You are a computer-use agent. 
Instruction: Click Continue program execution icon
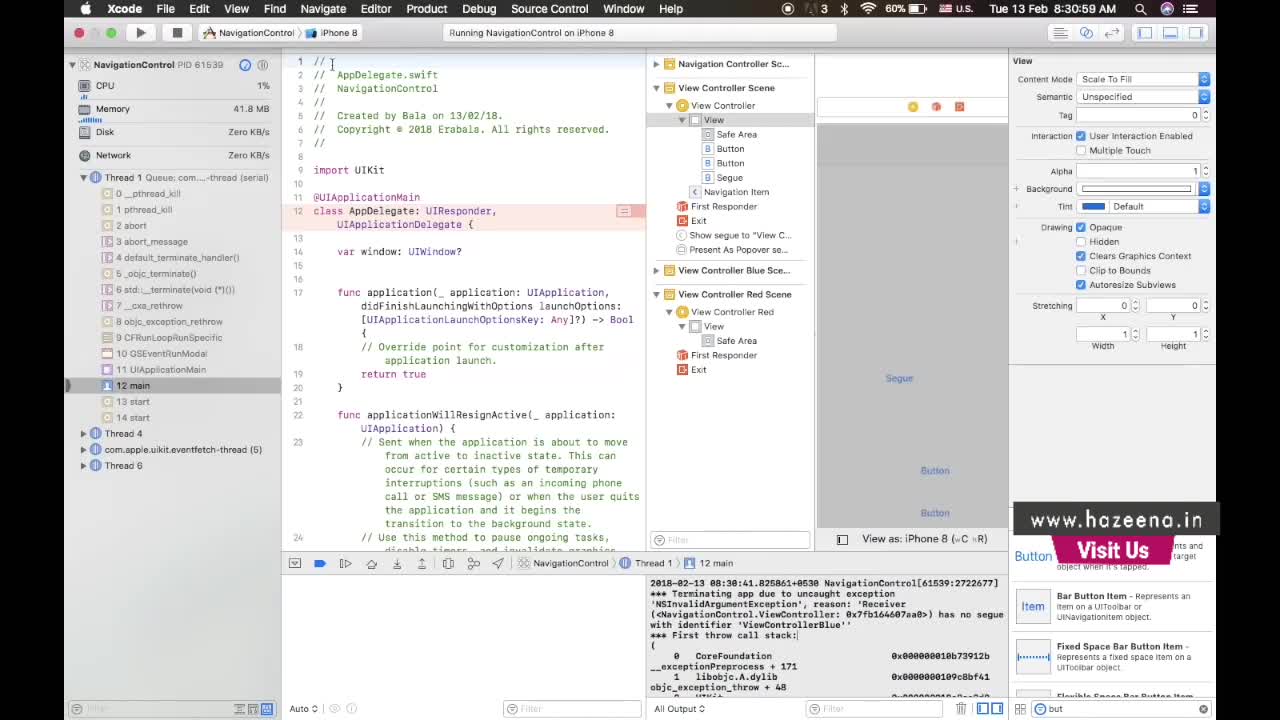345,563
